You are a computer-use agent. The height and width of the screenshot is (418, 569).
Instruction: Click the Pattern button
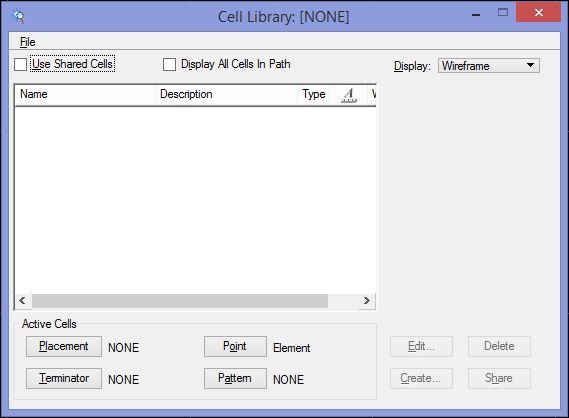click(x=235, y=378)
